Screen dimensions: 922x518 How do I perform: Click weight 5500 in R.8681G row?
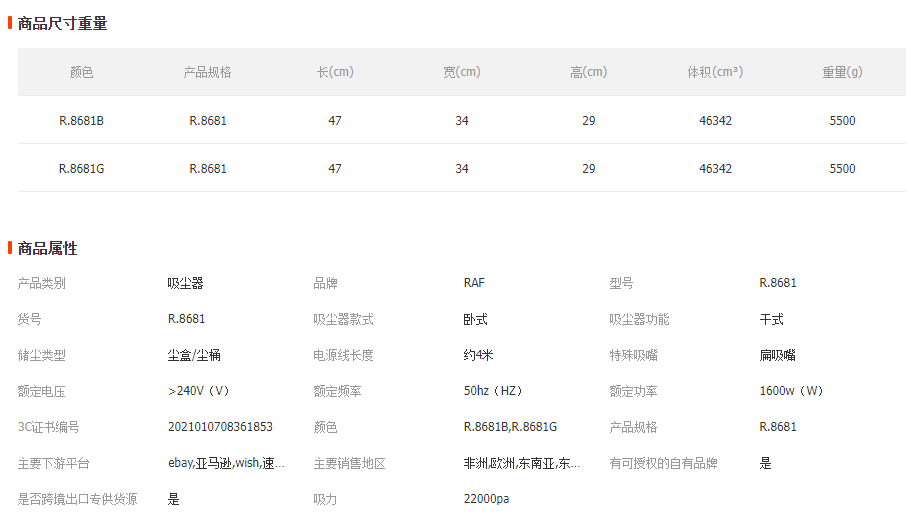[x=842, y=169]
